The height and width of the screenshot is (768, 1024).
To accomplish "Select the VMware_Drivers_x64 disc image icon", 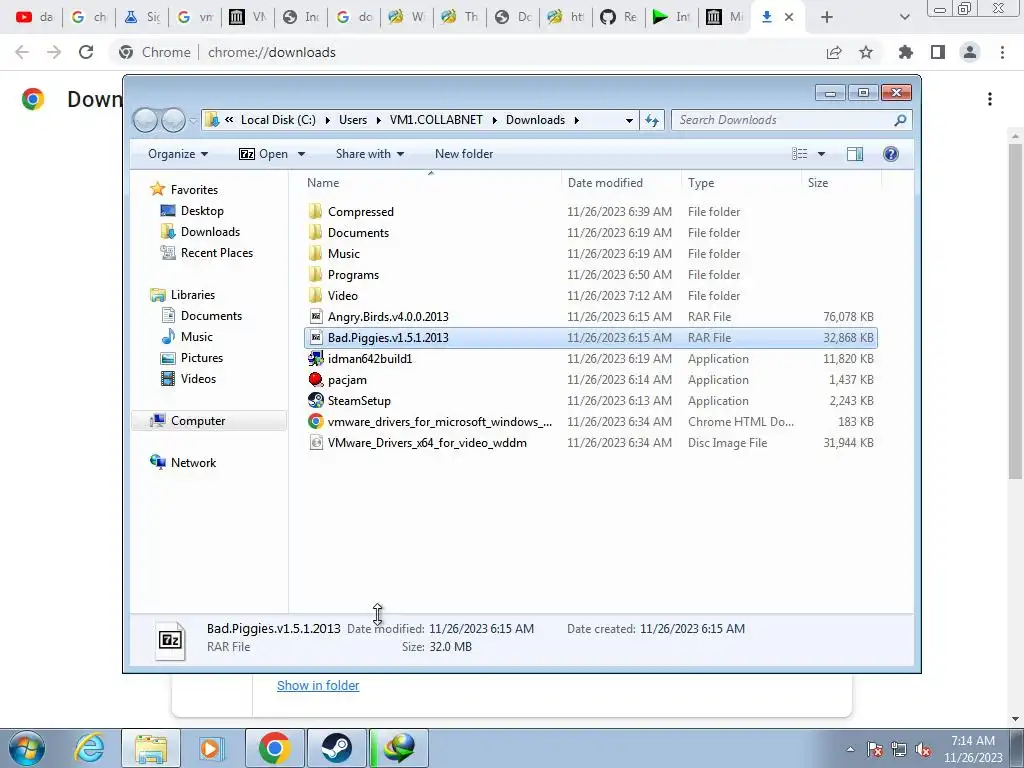I will [x=316, y=443].
